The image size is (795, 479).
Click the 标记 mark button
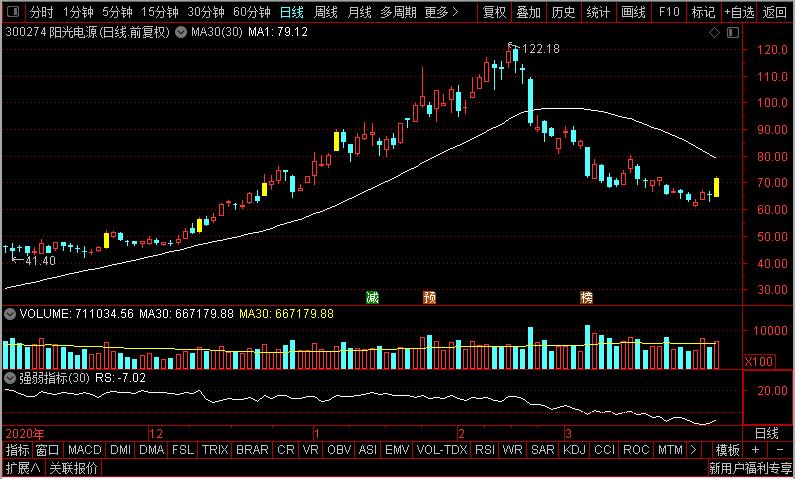(x=703, y=12)
